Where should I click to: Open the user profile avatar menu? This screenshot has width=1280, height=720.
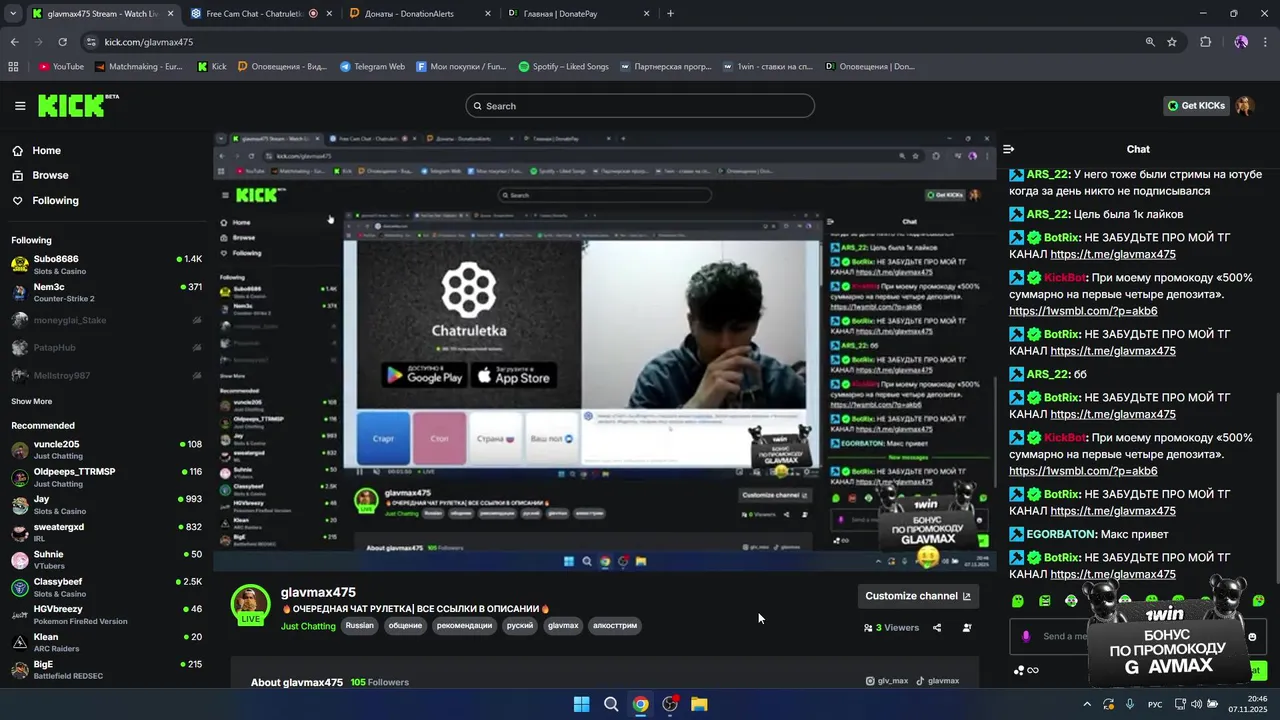tap(1245, 106)
